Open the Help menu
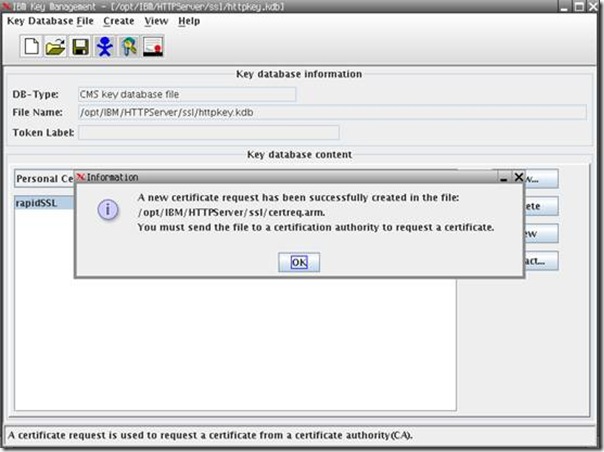The height and width of the screenshot is (452, 604). [x=189, y=21]
